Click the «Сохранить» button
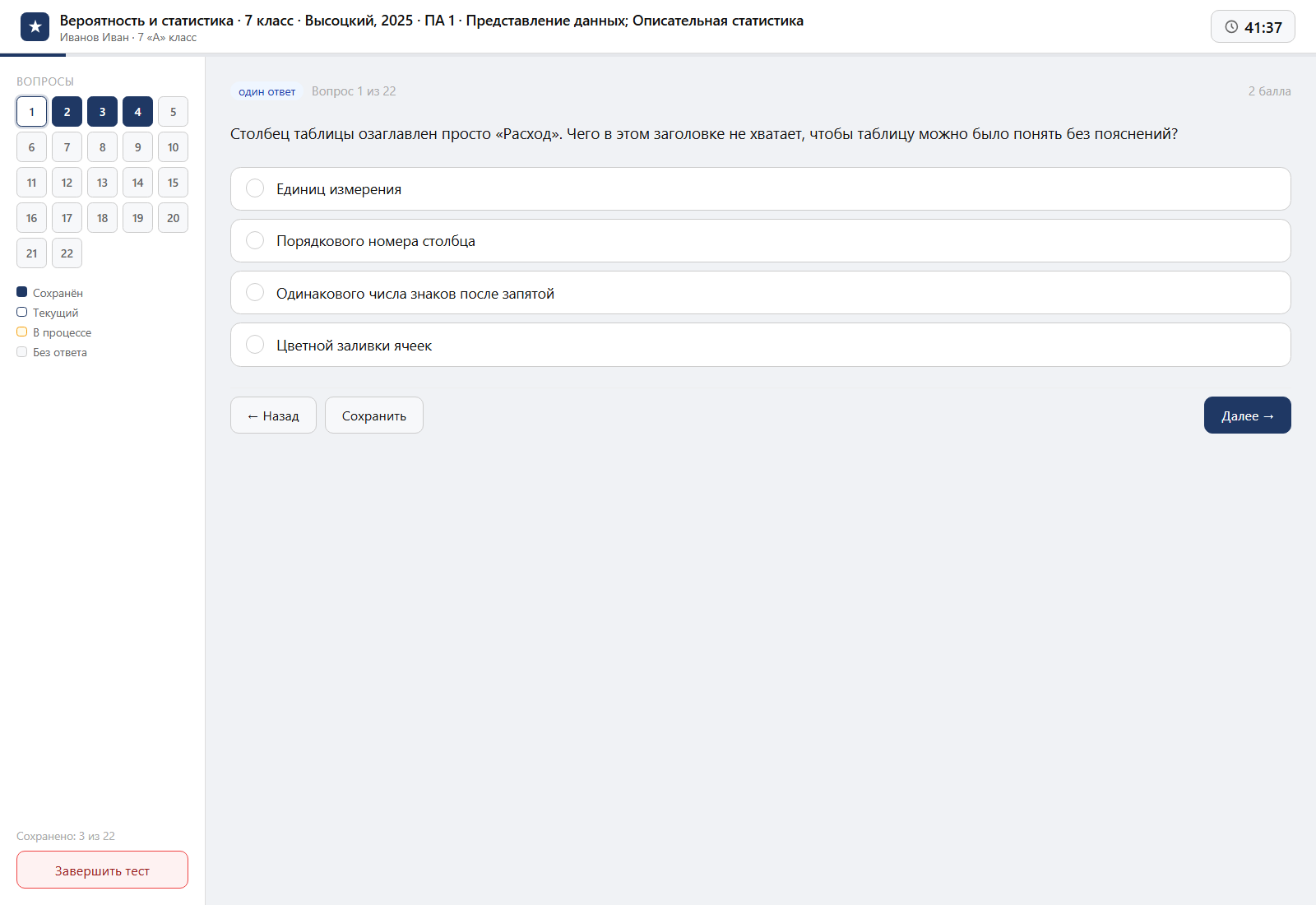 click(x=374, y=415)
